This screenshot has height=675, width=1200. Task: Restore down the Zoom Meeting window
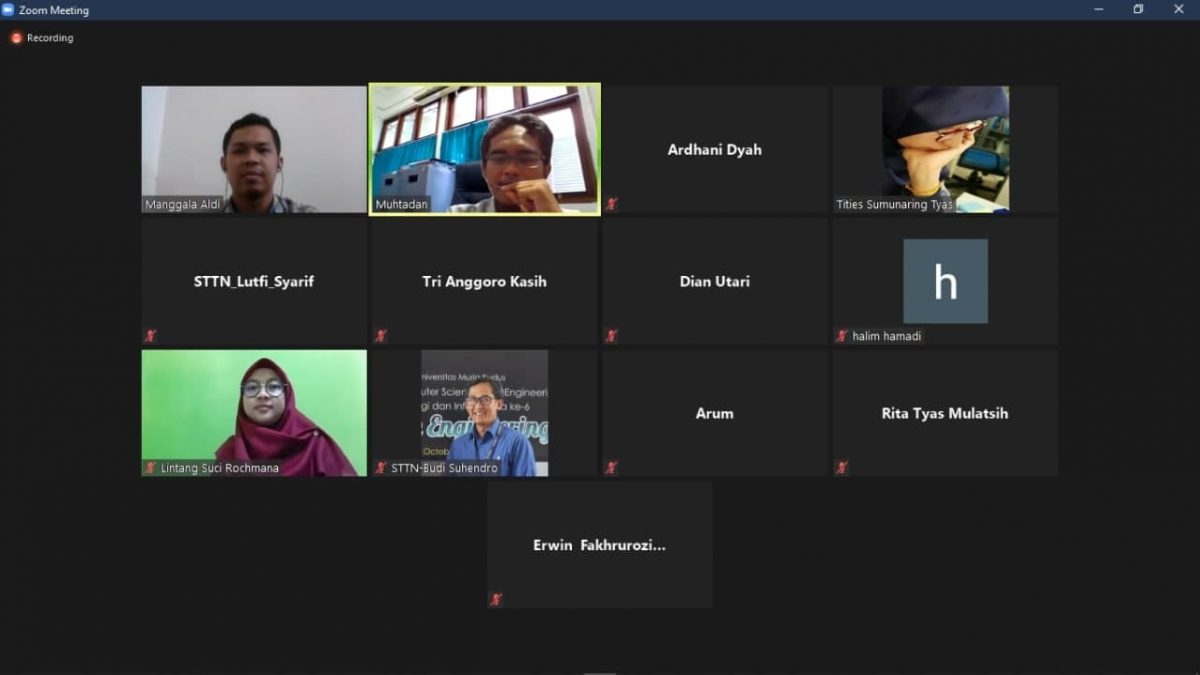coord(1138,10)
